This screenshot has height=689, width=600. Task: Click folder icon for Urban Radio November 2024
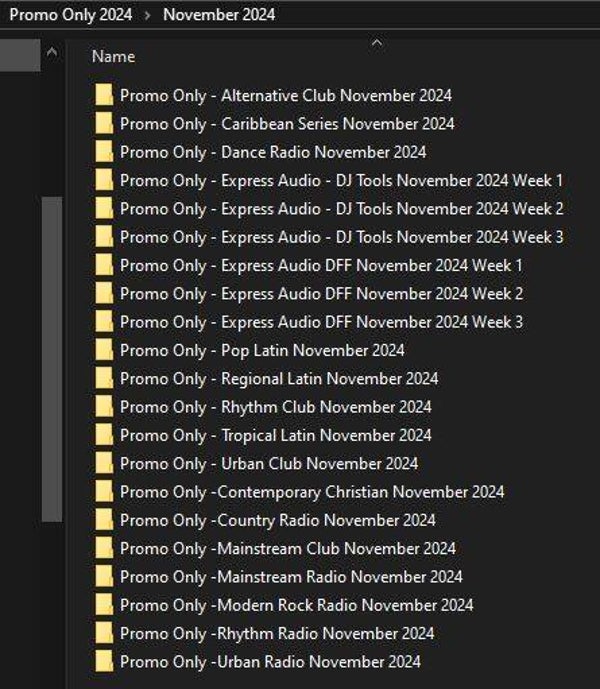coord(104,662)
